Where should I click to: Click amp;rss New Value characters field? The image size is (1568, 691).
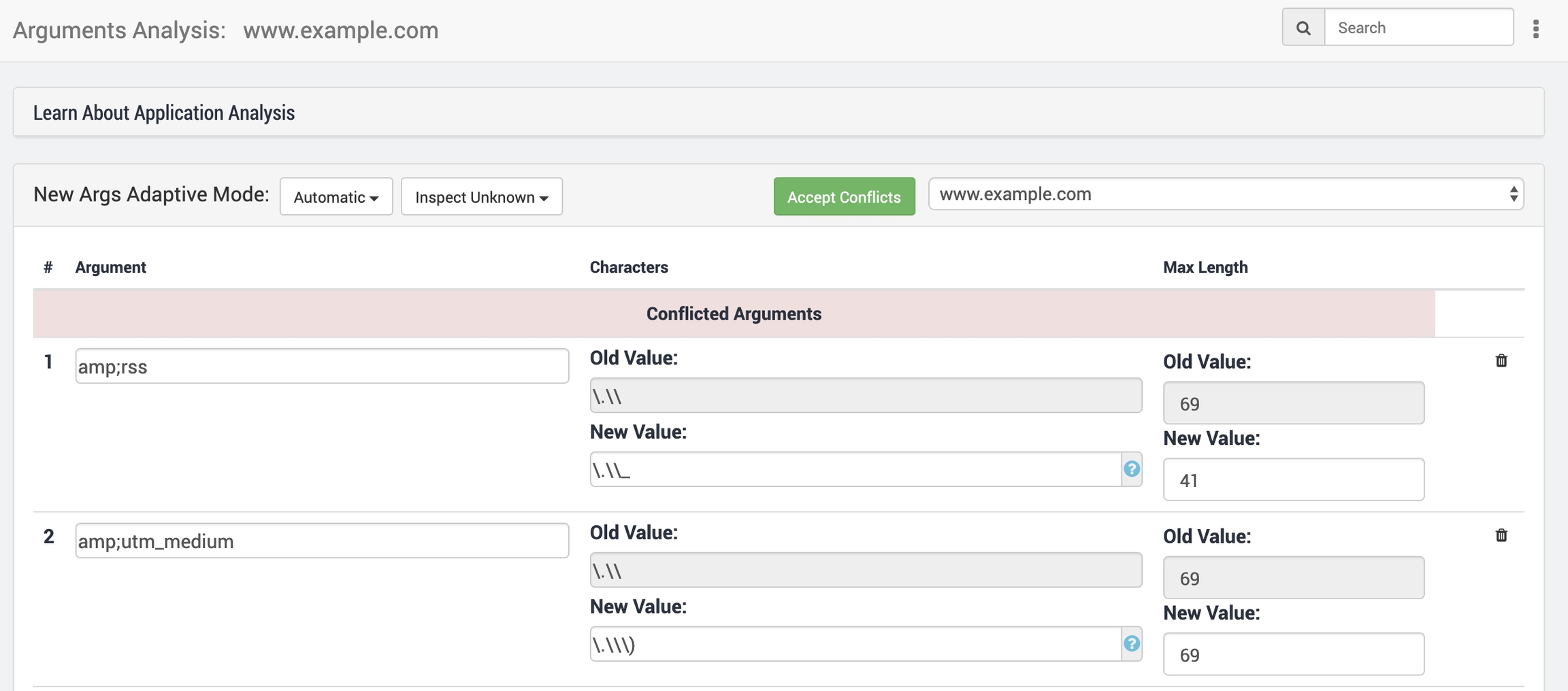[855, 469]
